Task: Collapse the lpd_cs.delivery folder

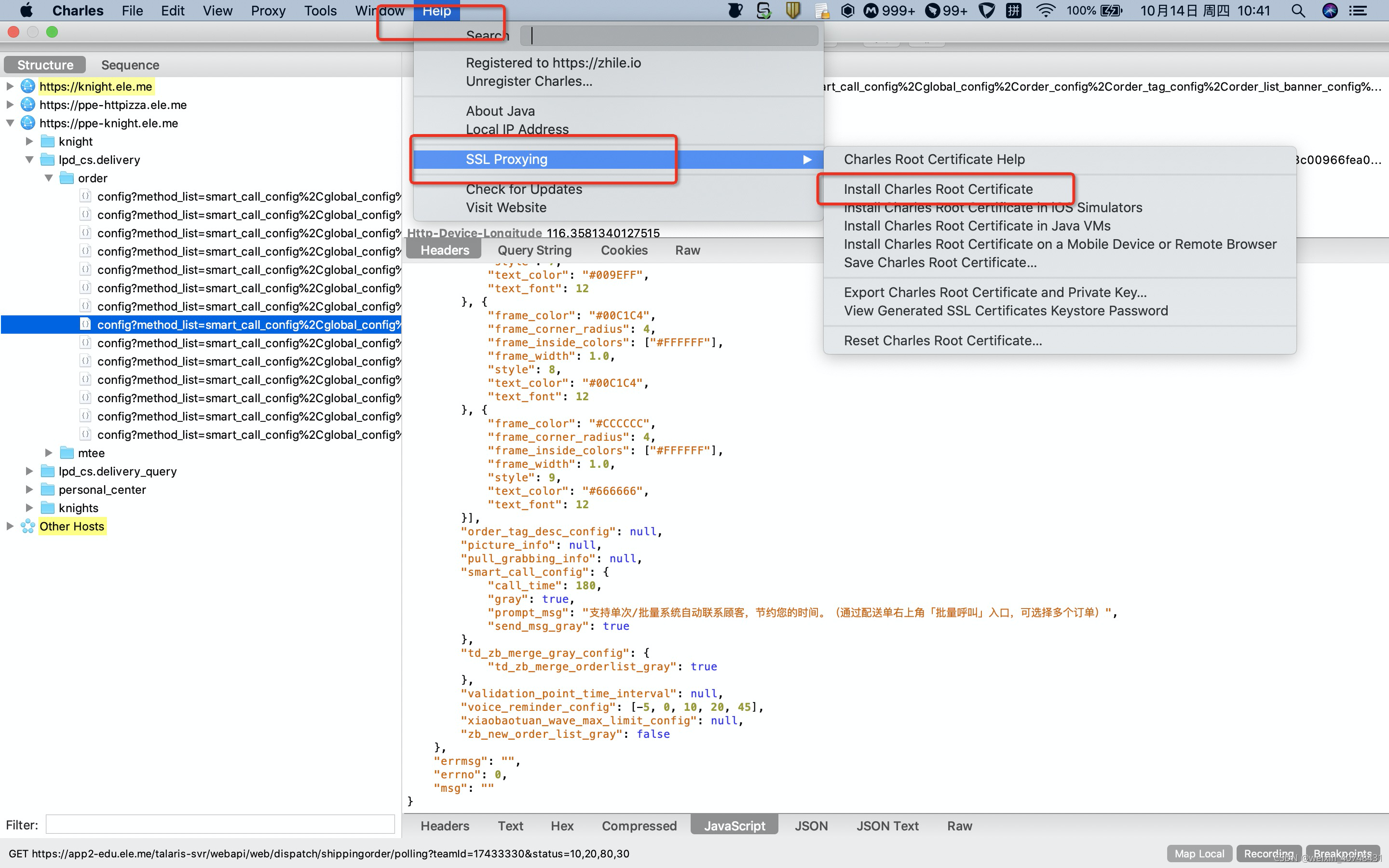Action: (29, 160)
